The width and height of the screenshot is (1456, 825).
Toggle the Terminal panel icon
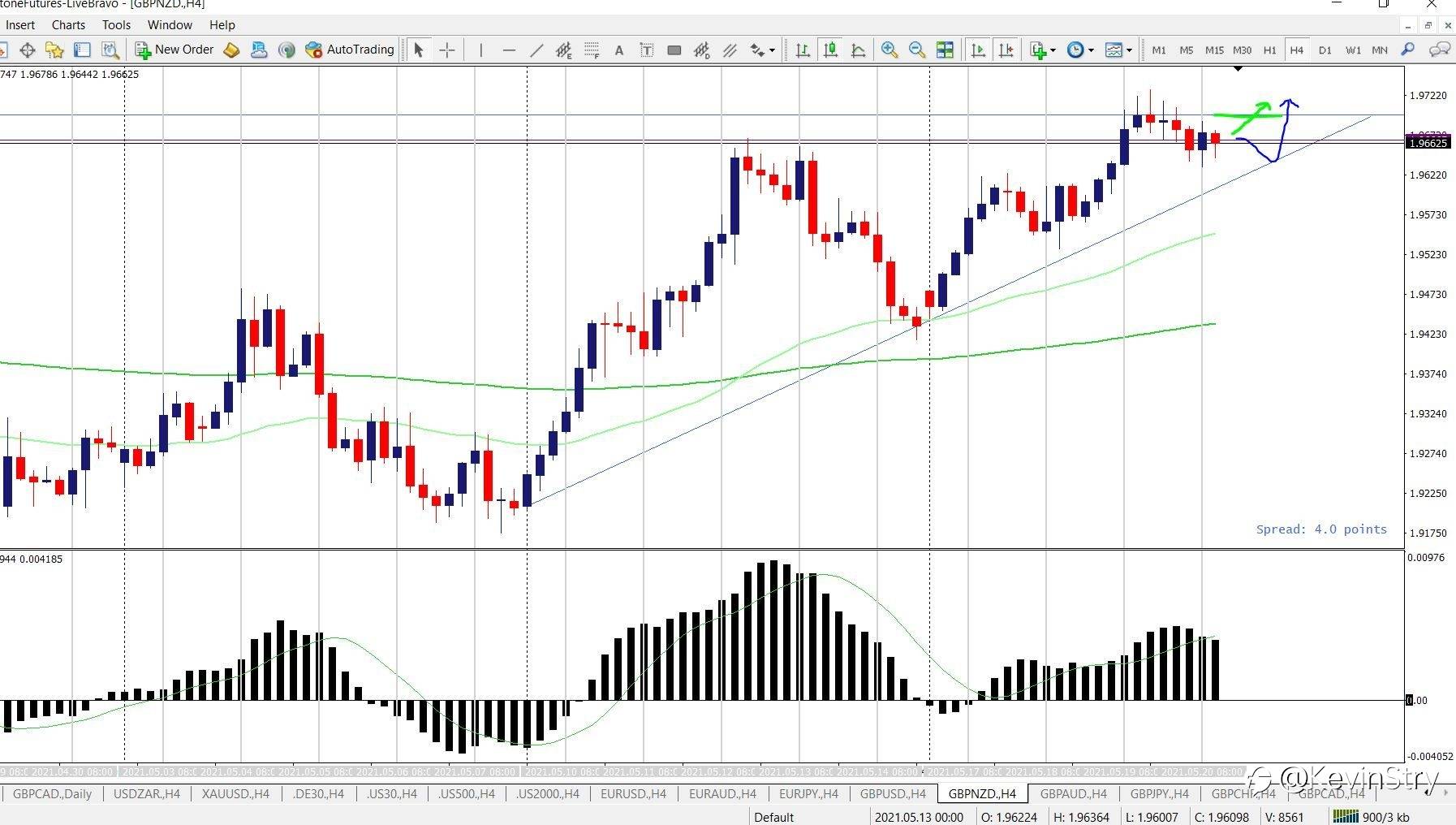(x=82, y=50)
